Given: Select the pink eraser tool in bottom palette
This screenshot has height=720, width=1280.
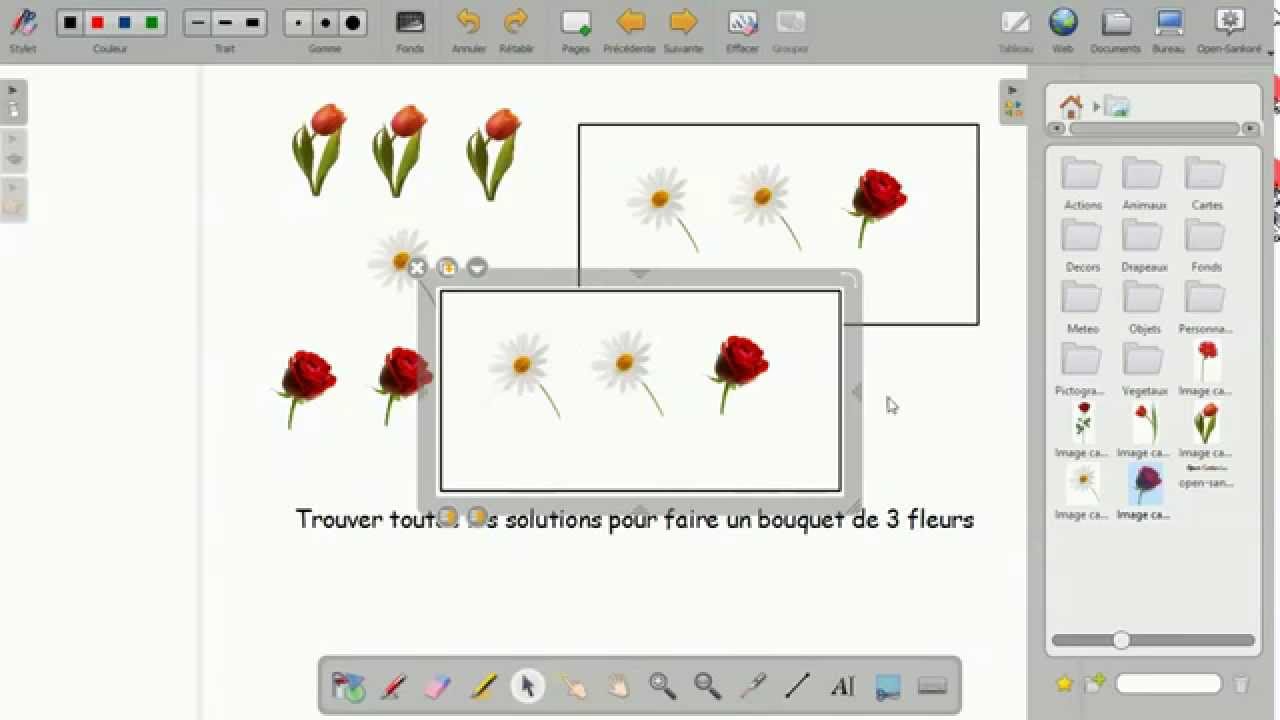Looking at the screenshot, I should point(438,686).
